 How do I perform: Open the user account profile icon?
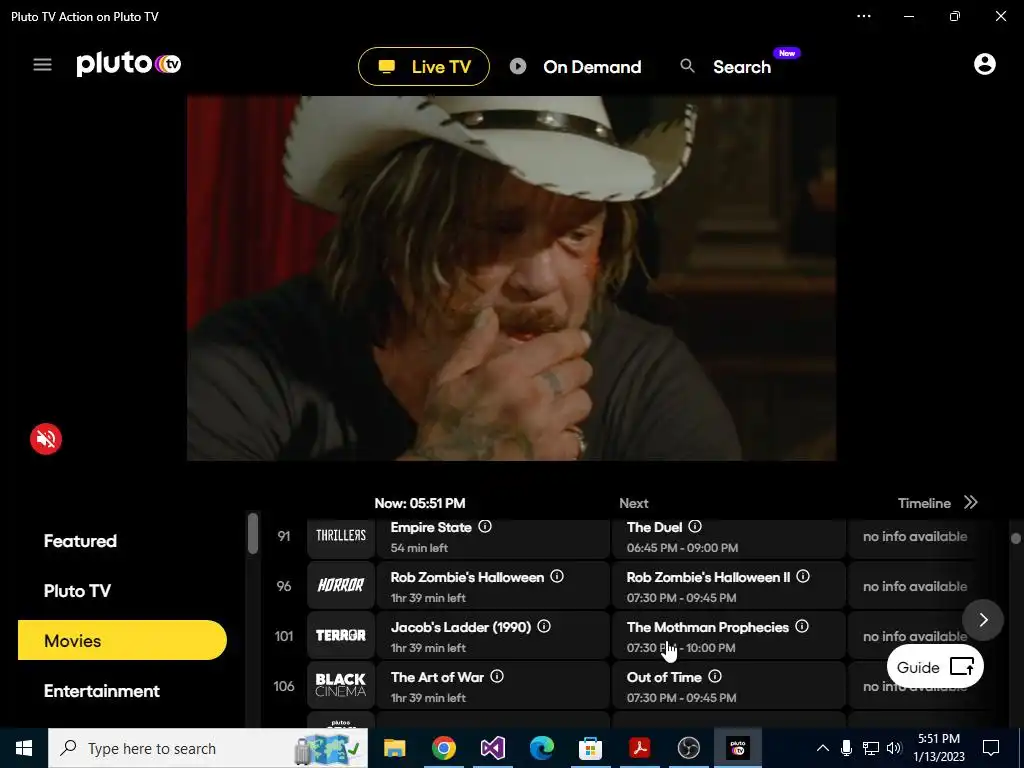984,64
